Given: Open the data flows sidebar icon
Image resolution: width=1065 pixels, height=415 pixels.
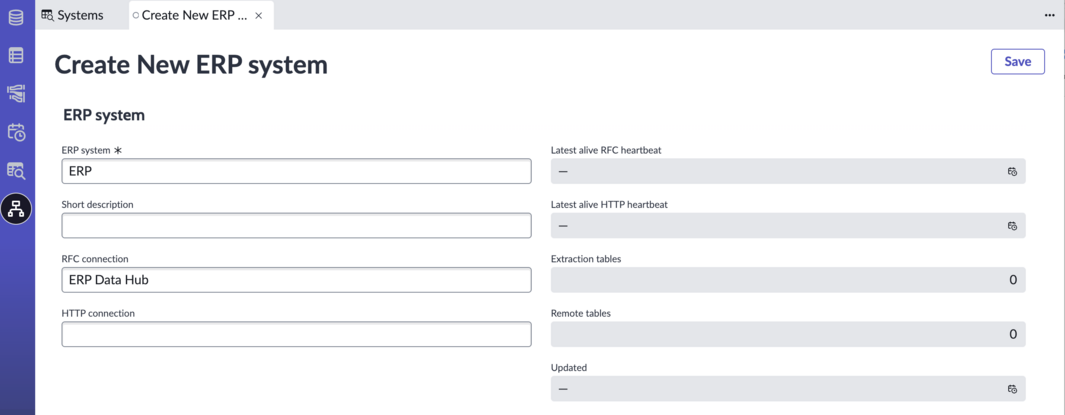Looking at the screenshot, I should pyautogui.click(x=16, y=94).
